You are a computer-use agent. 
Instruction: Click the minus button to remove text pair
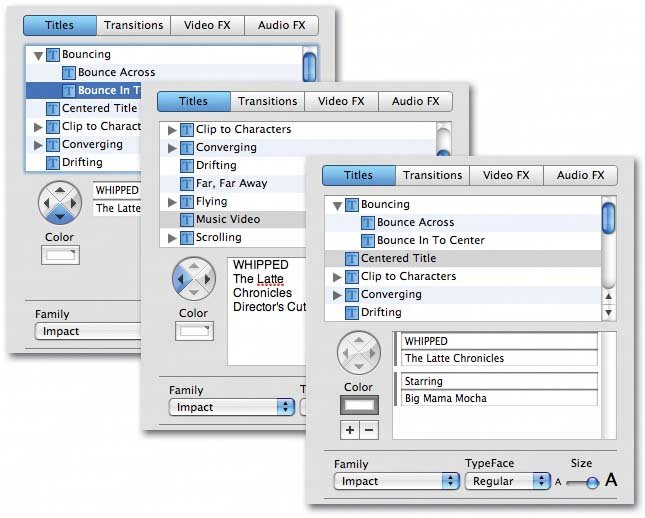(369, 430)
